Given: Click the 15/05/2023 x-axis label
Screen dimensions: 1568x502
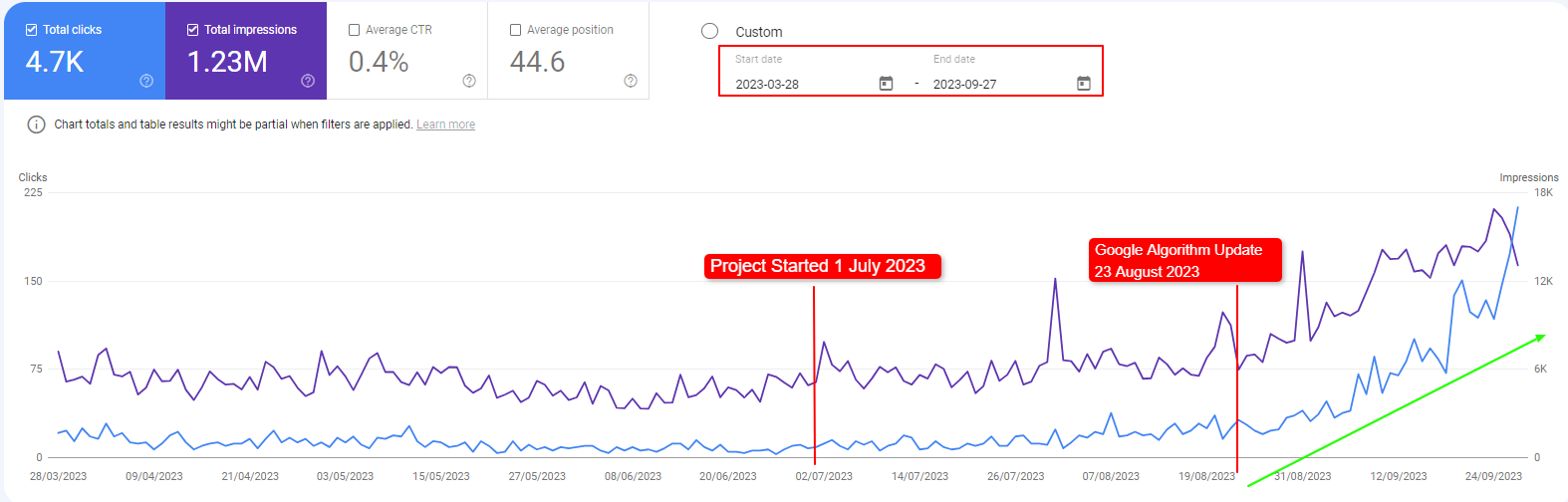Looking at the screenshot, I should pyautogui.click(x=441, y=476).
